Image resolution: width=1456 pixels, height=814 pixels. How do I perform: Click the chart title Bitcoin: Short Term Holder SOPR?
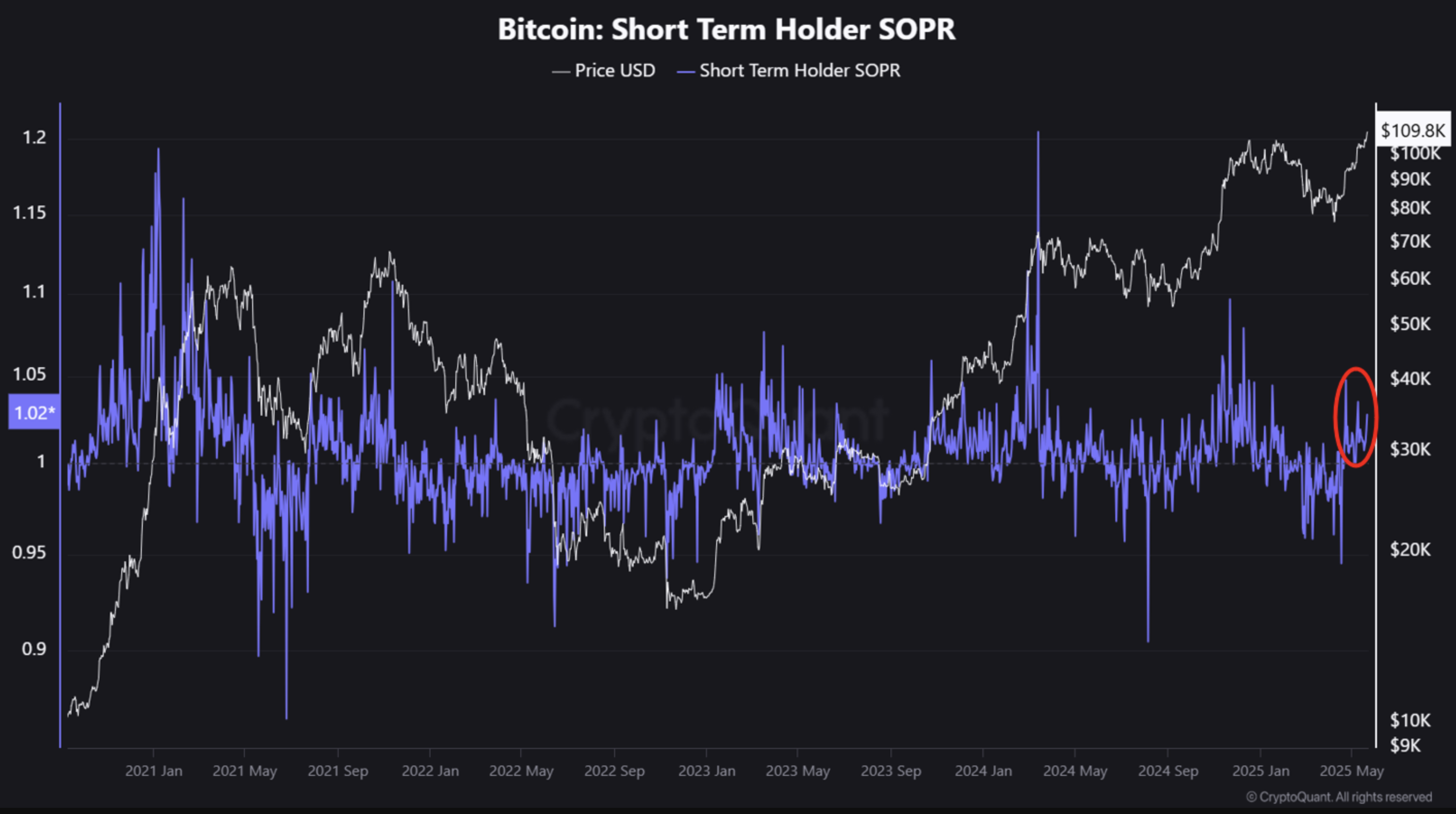726,29
